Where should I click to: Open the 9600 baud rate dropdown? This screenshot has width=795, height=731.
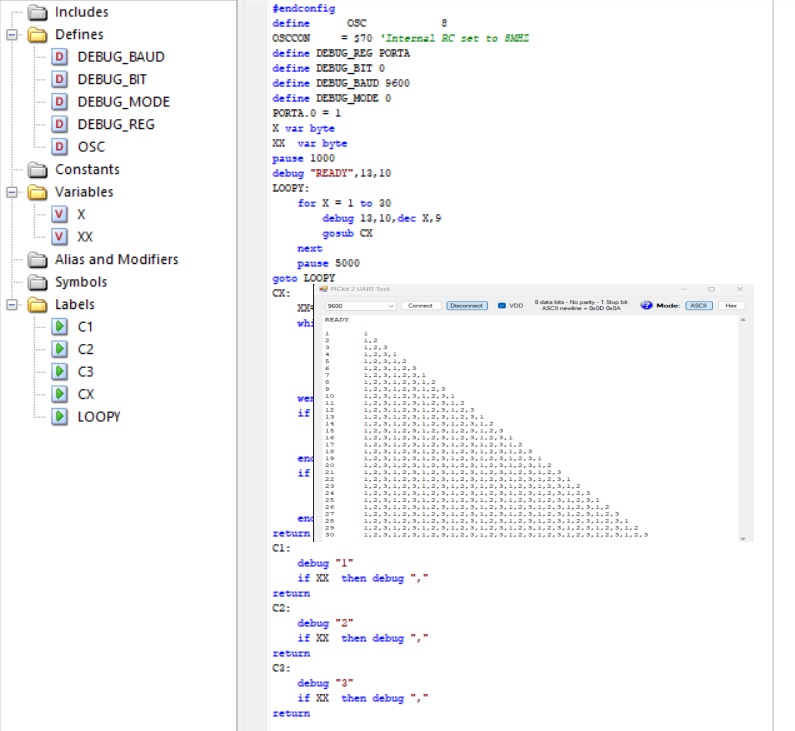[390, 305]
